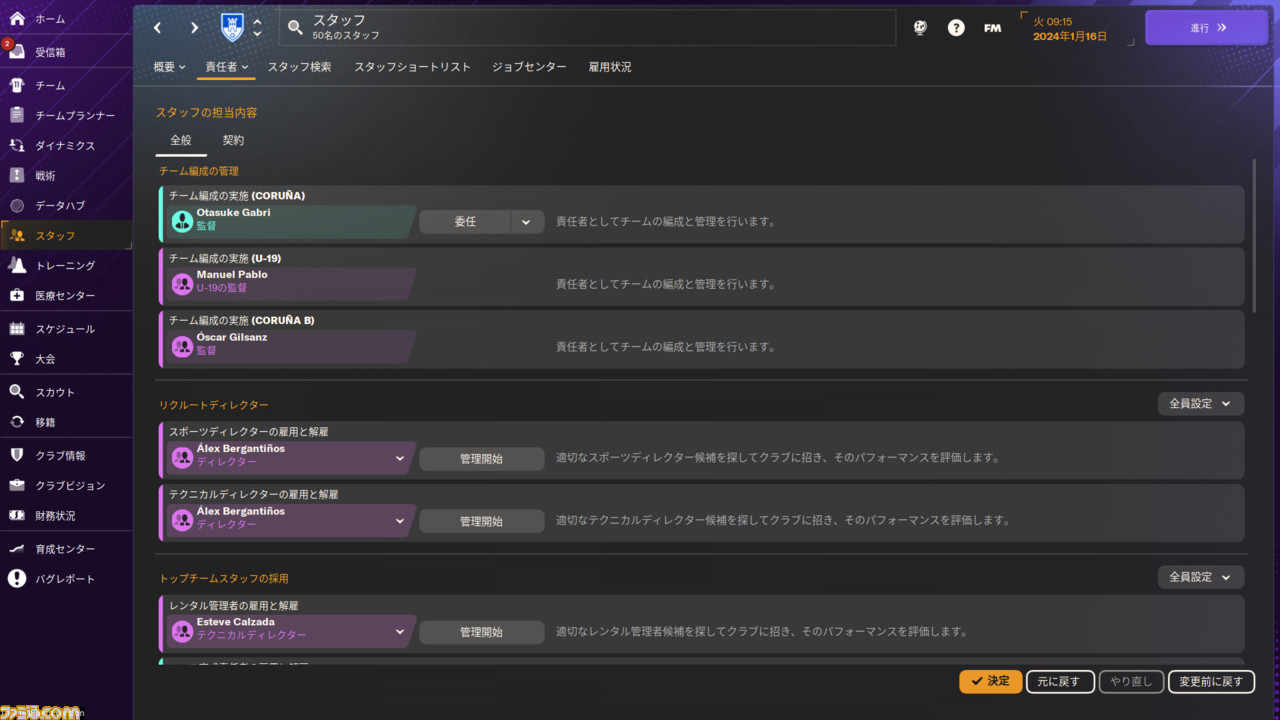Open the 受信箱 inbox icon
This screenshot has width=1280, height=720.
point(17,52)
